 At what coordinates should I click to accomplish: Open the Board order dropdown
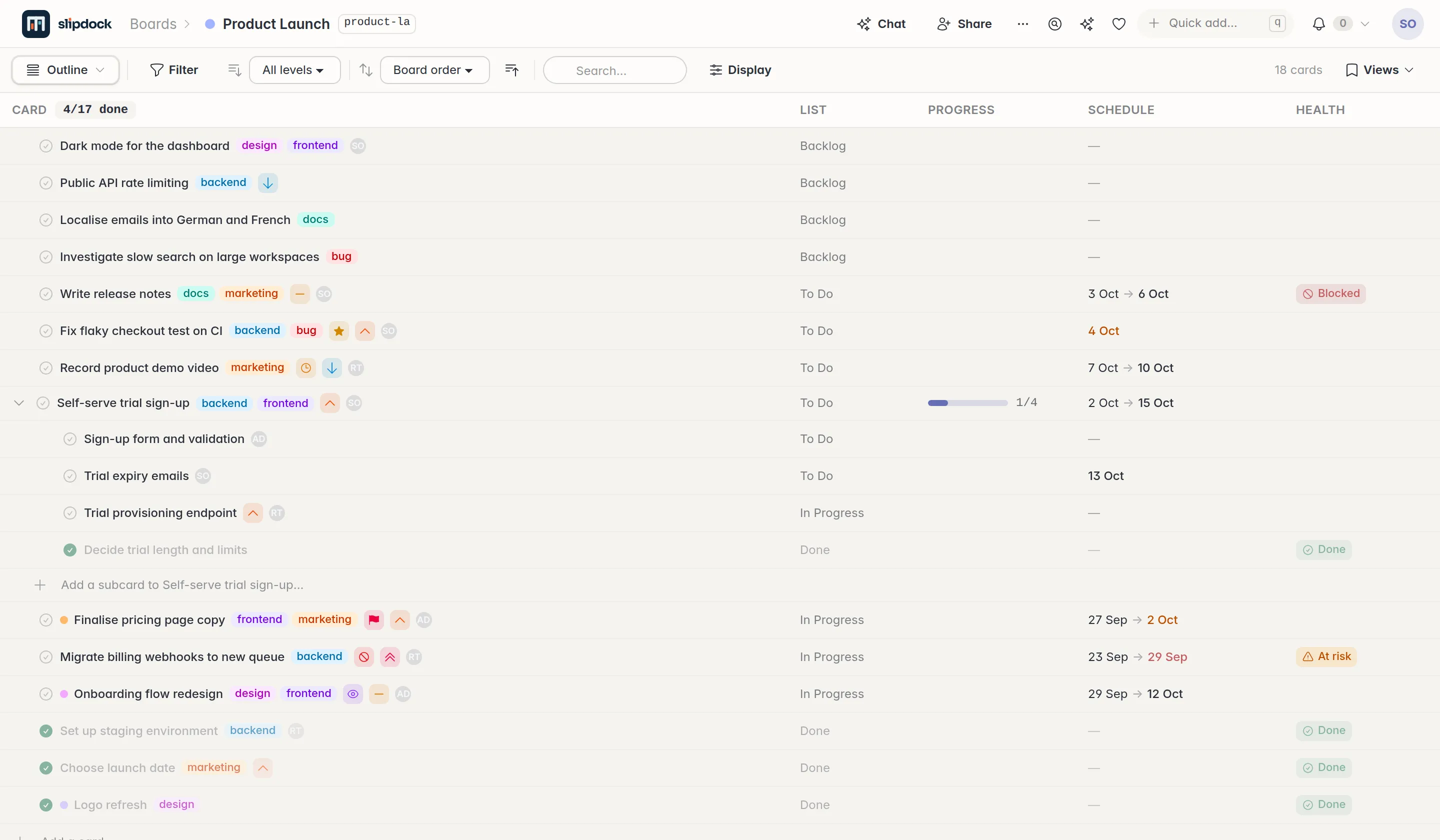pos(434,69)
